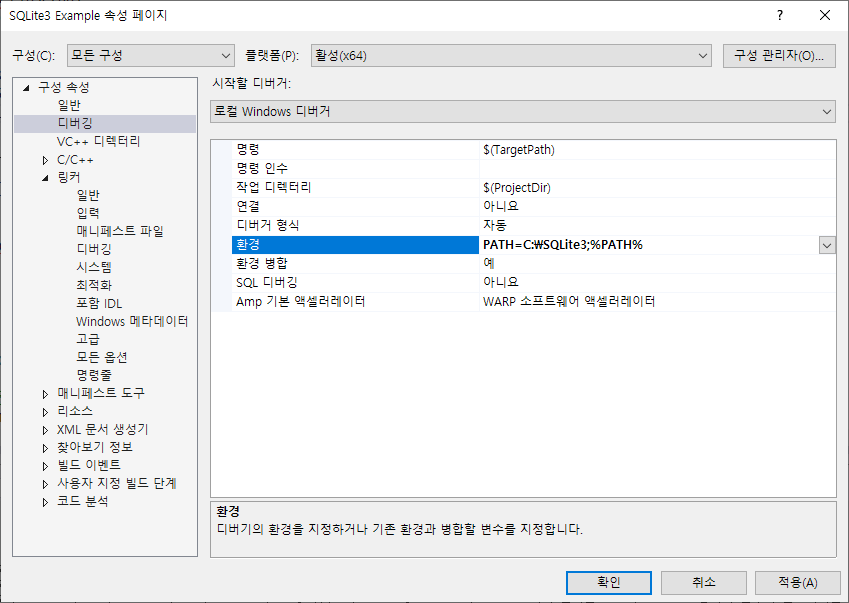849x603 pixels.
Task: Expand the 코드 분석 node
Action: [x=45, y=502]
